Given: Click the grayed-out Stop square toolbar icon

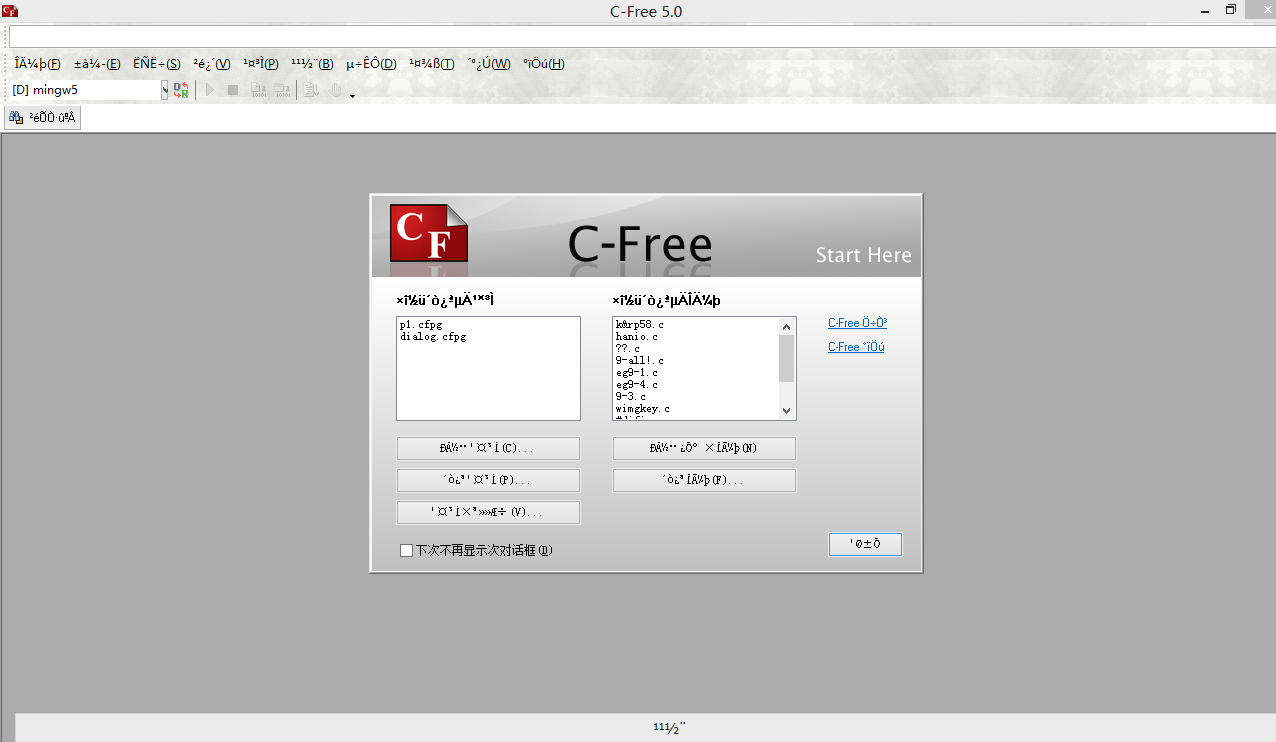Looking at the screenshot, I should pyautogui.click(x=233, y=90).
